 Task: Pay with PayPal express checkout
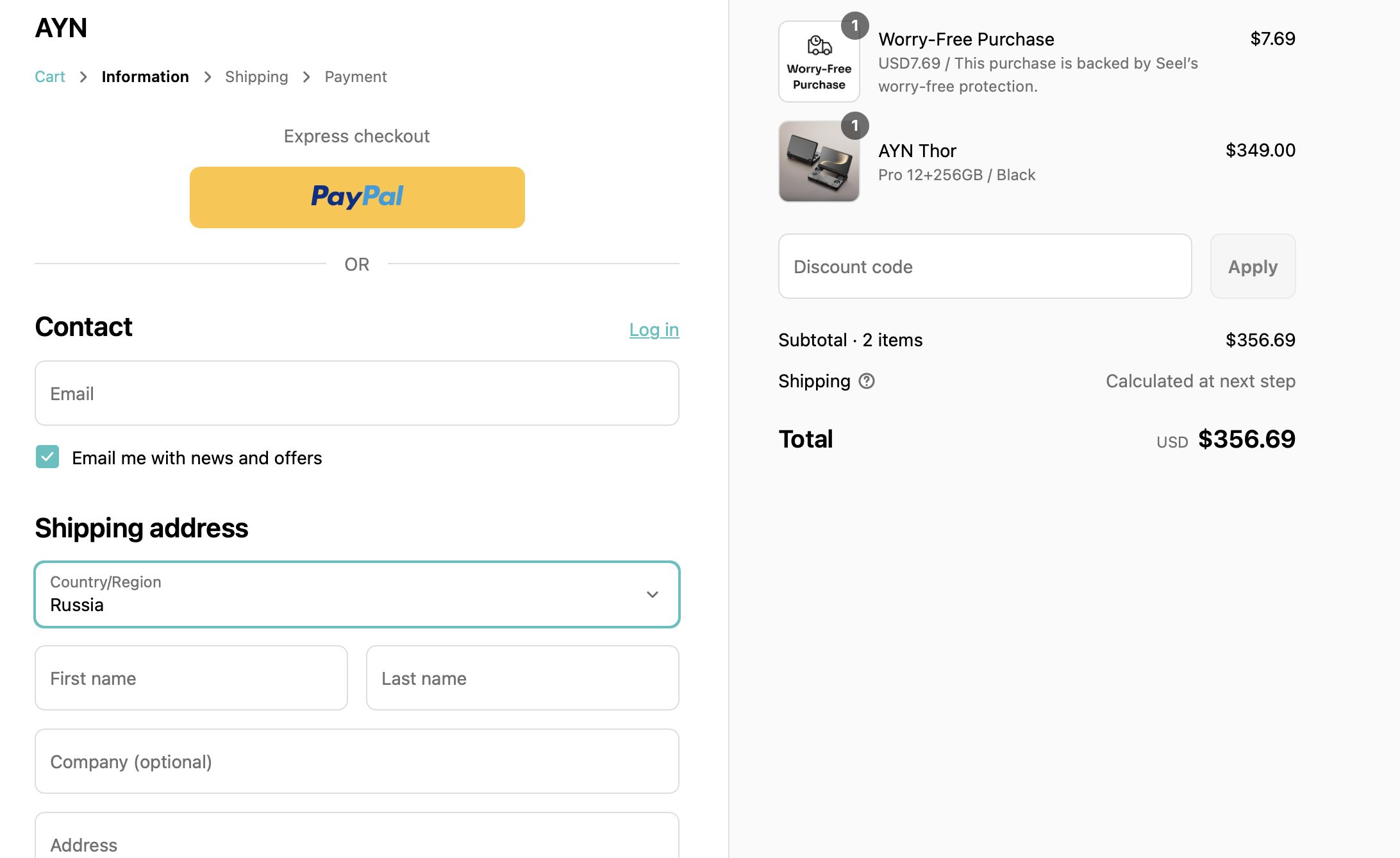tap(357, 197)
